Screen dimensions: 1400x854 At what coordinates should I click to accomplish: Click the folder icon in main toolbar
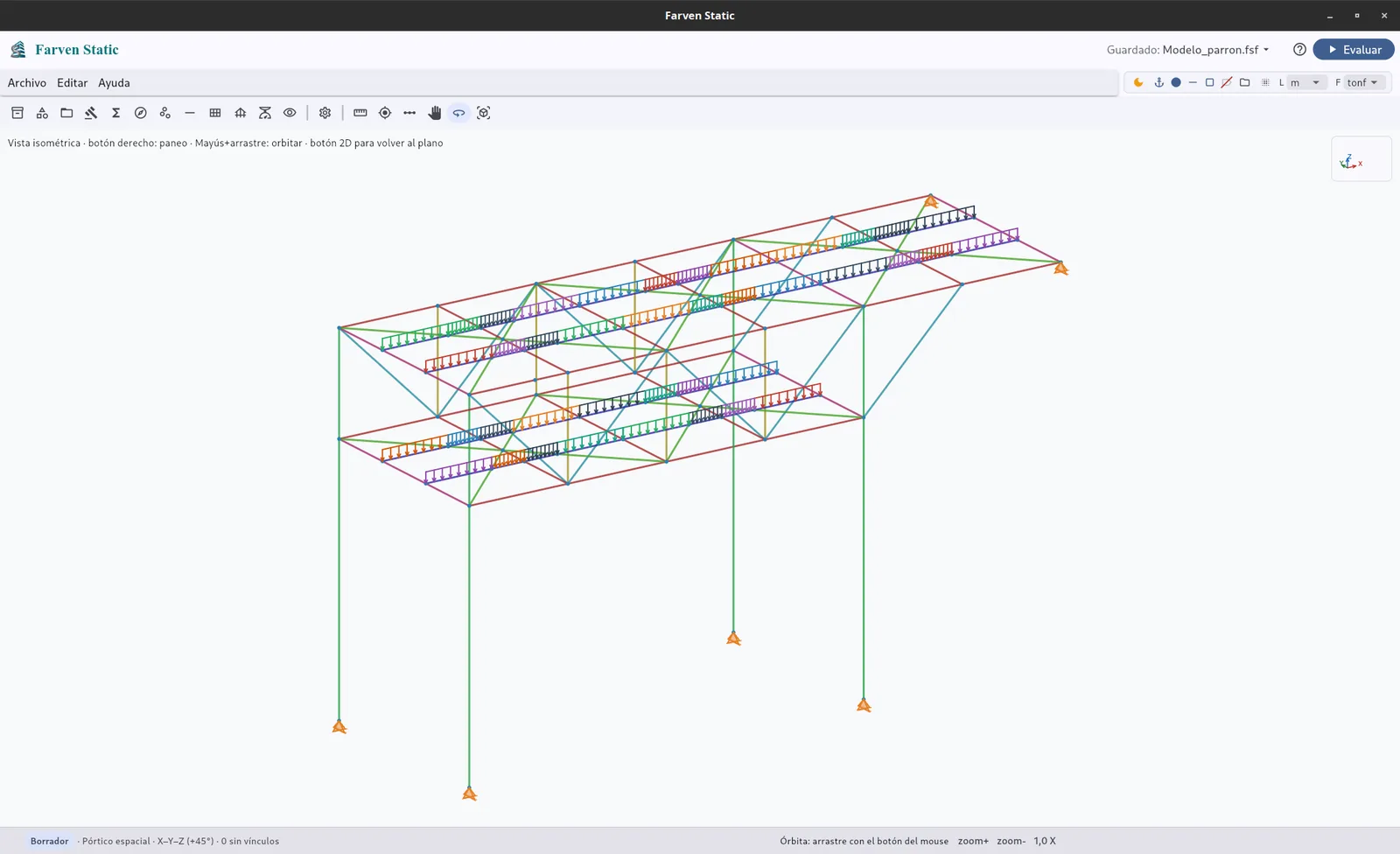(66, 113)
